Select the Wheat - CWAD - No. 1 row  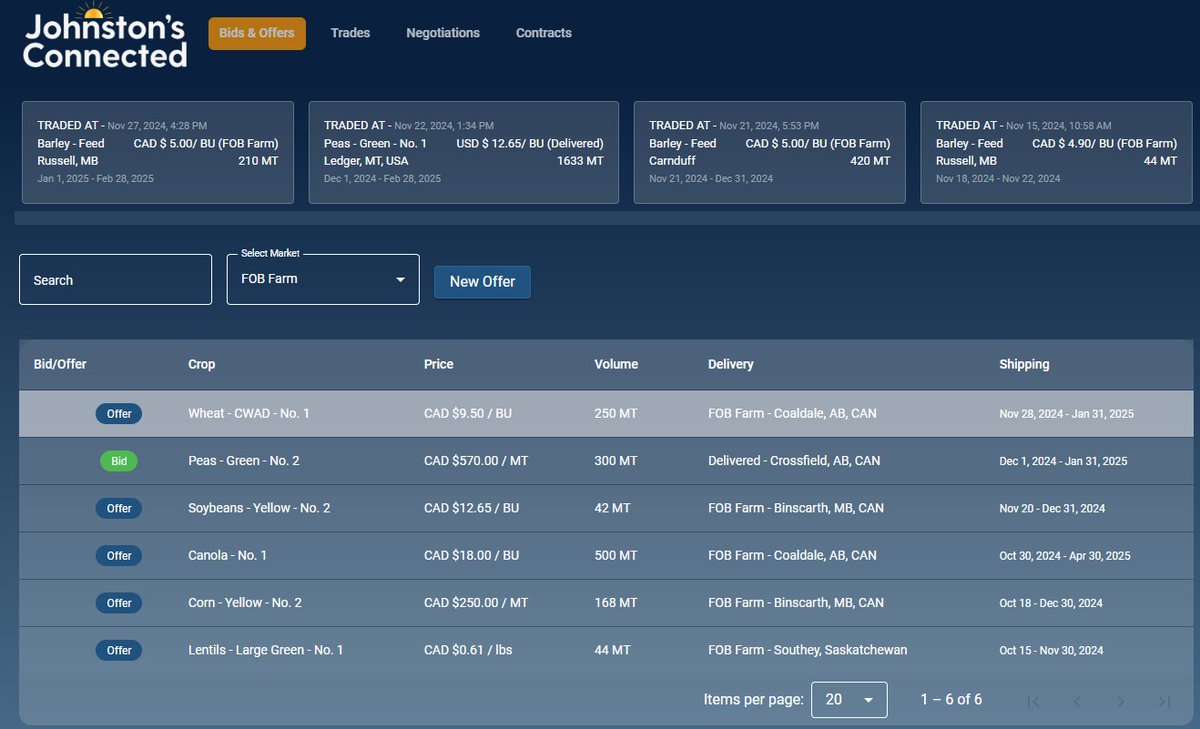pyautogui.click(x=600, y=413)
